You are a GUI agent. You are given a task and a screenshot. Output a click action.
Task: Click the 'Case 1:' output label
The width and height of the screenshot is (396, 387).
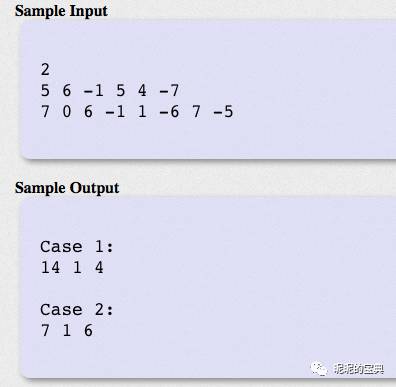(77, 247)
